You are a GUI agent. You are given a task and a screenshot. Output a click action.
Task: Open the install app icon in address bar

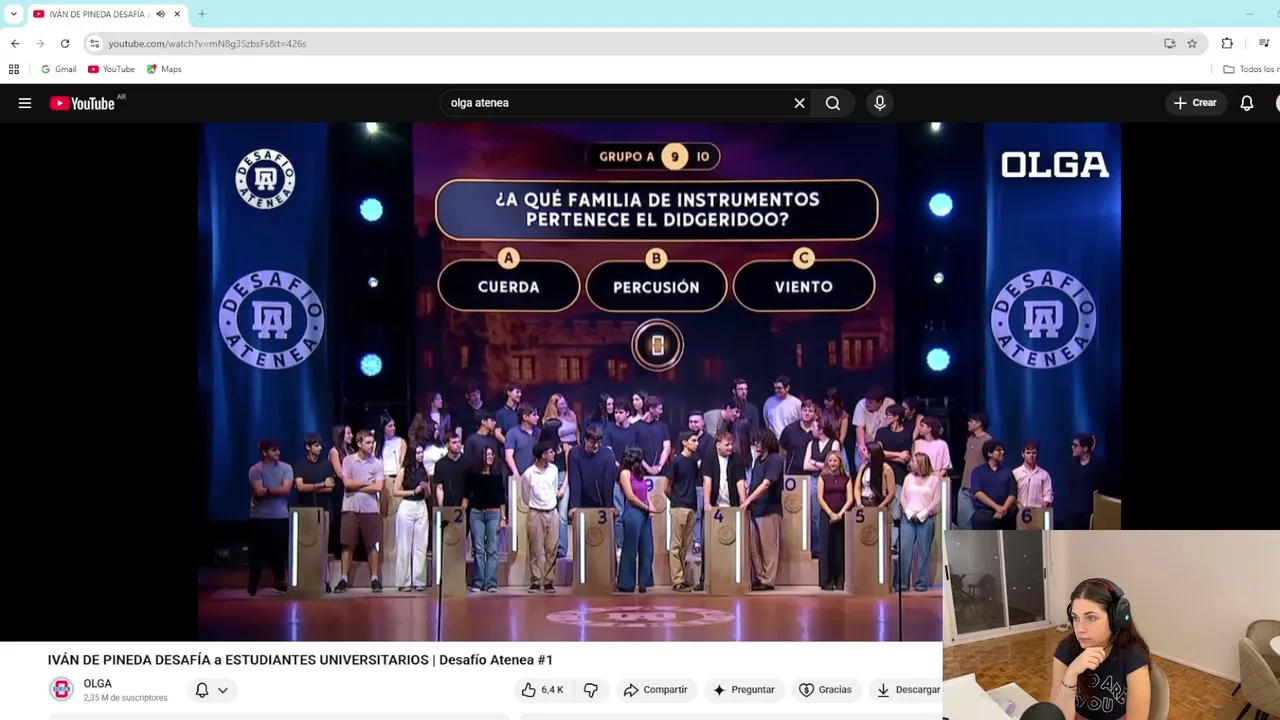coord(1169,43)
